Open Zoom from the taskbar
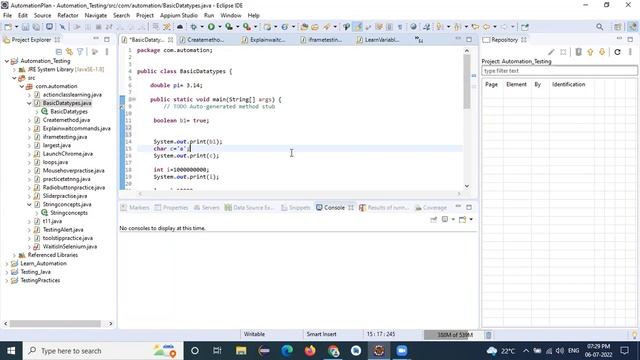This screenshot has height=360, width=640. coord(402,351)
